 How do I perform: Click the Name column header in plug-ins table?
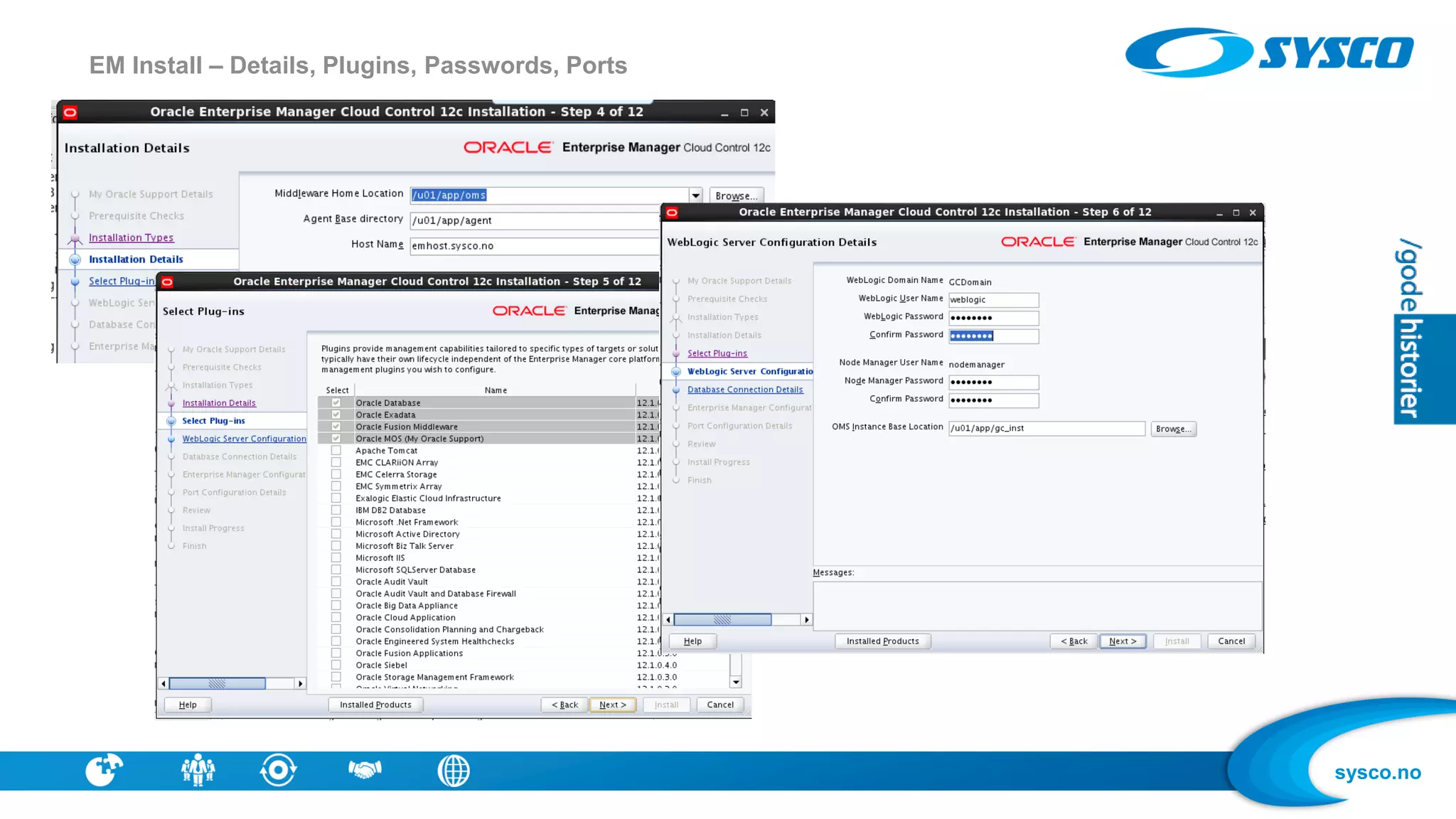[496, 390]
